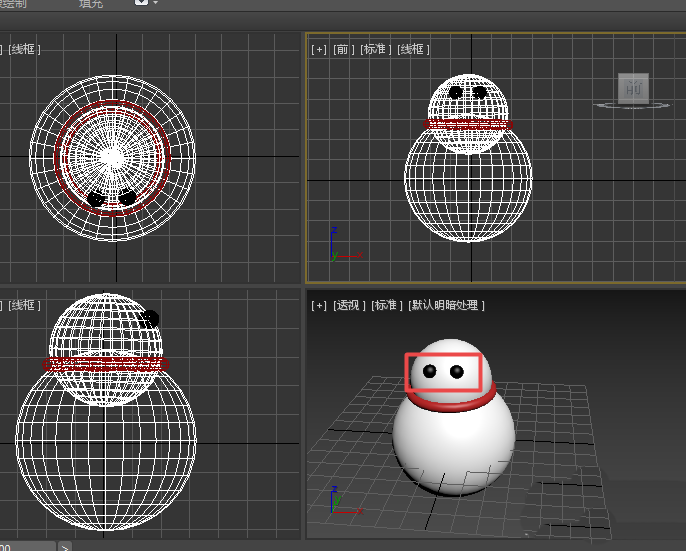The image size is (686, 551).
Task: Click the time slider right arrow button
Action: pyautogui.click(x=64, y=546)
